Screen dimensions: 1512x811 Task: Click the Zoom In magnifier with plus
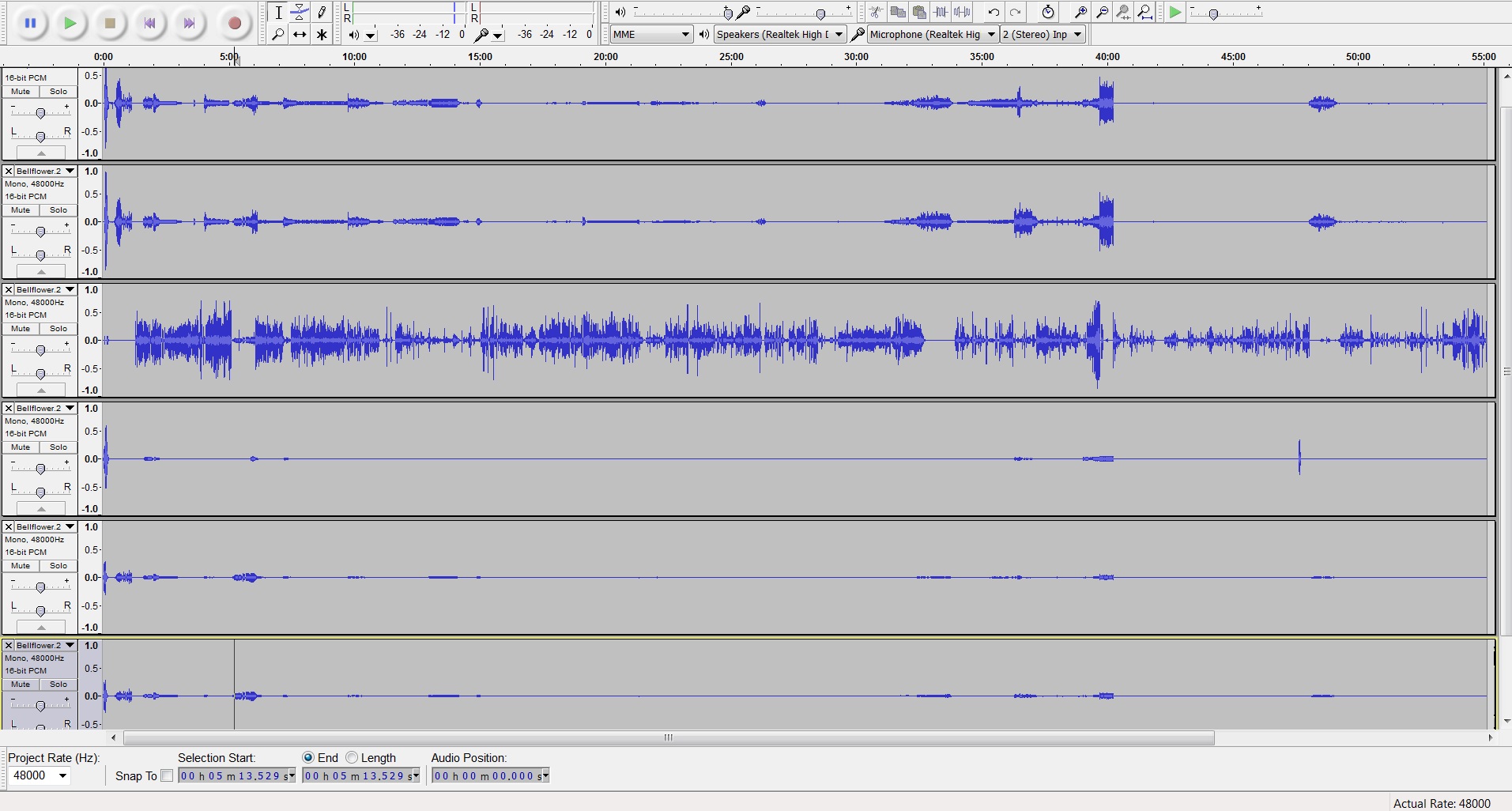[1080, 12]
